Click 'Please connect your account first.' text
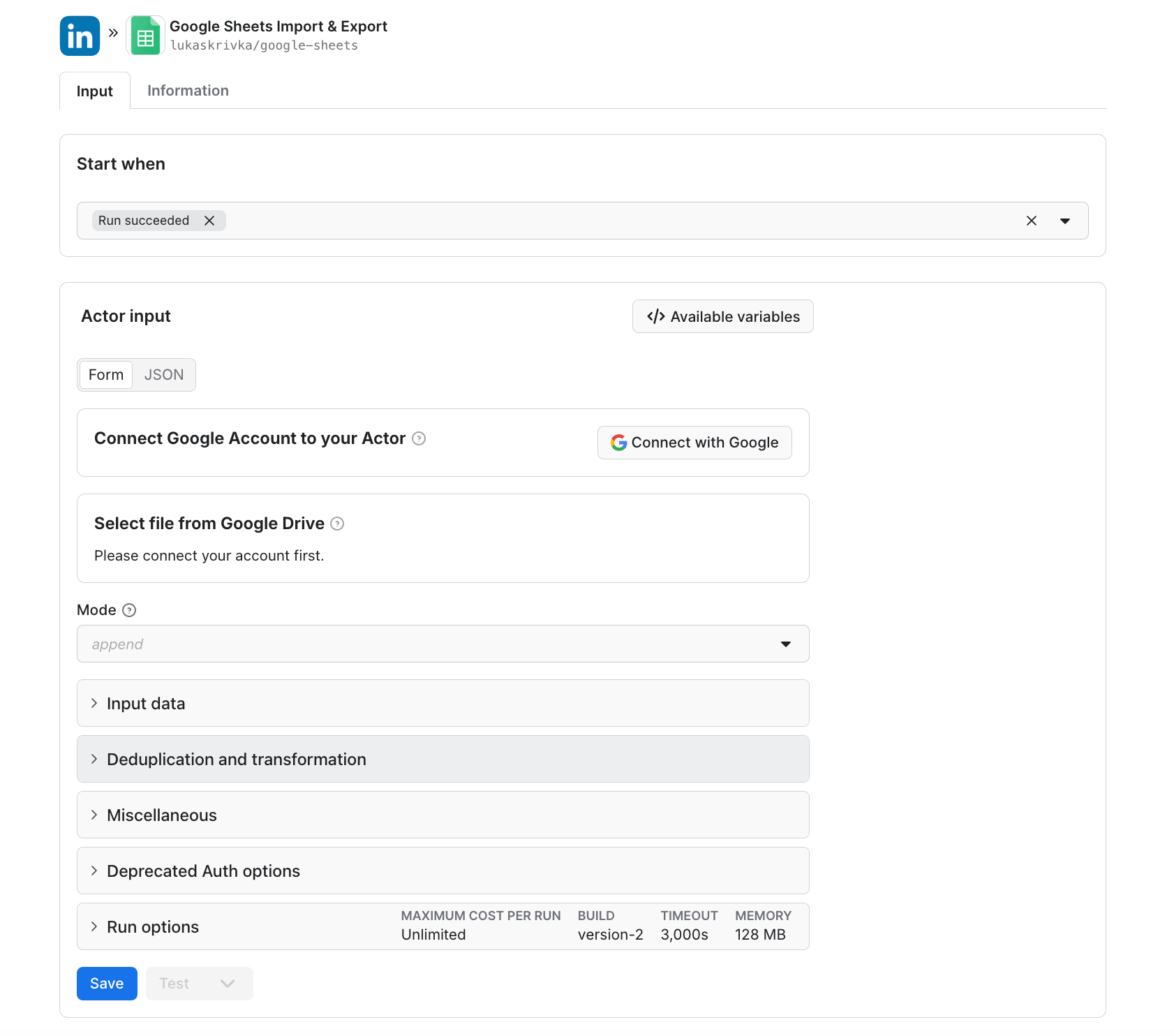 coord(209,556)
